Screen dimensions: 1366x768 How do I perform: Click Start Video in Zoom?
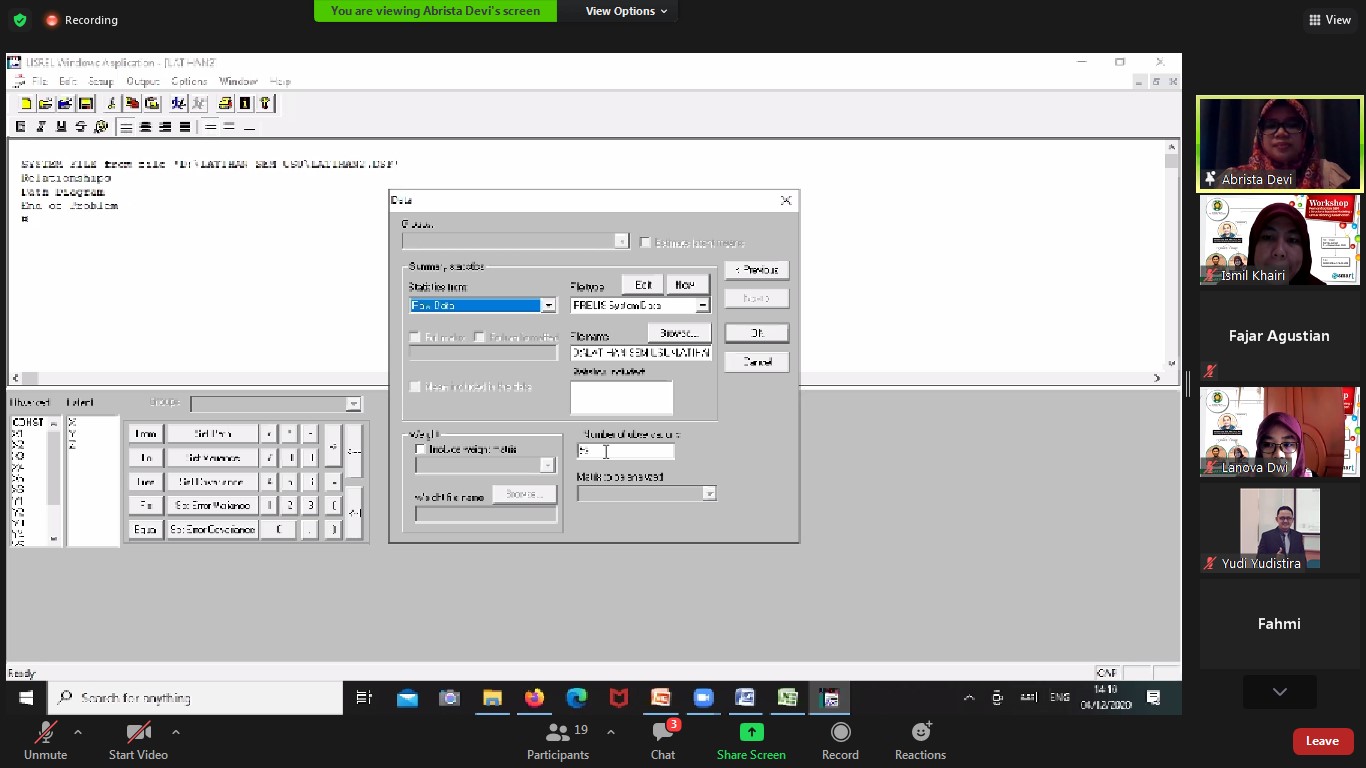(x=138, y=741)
